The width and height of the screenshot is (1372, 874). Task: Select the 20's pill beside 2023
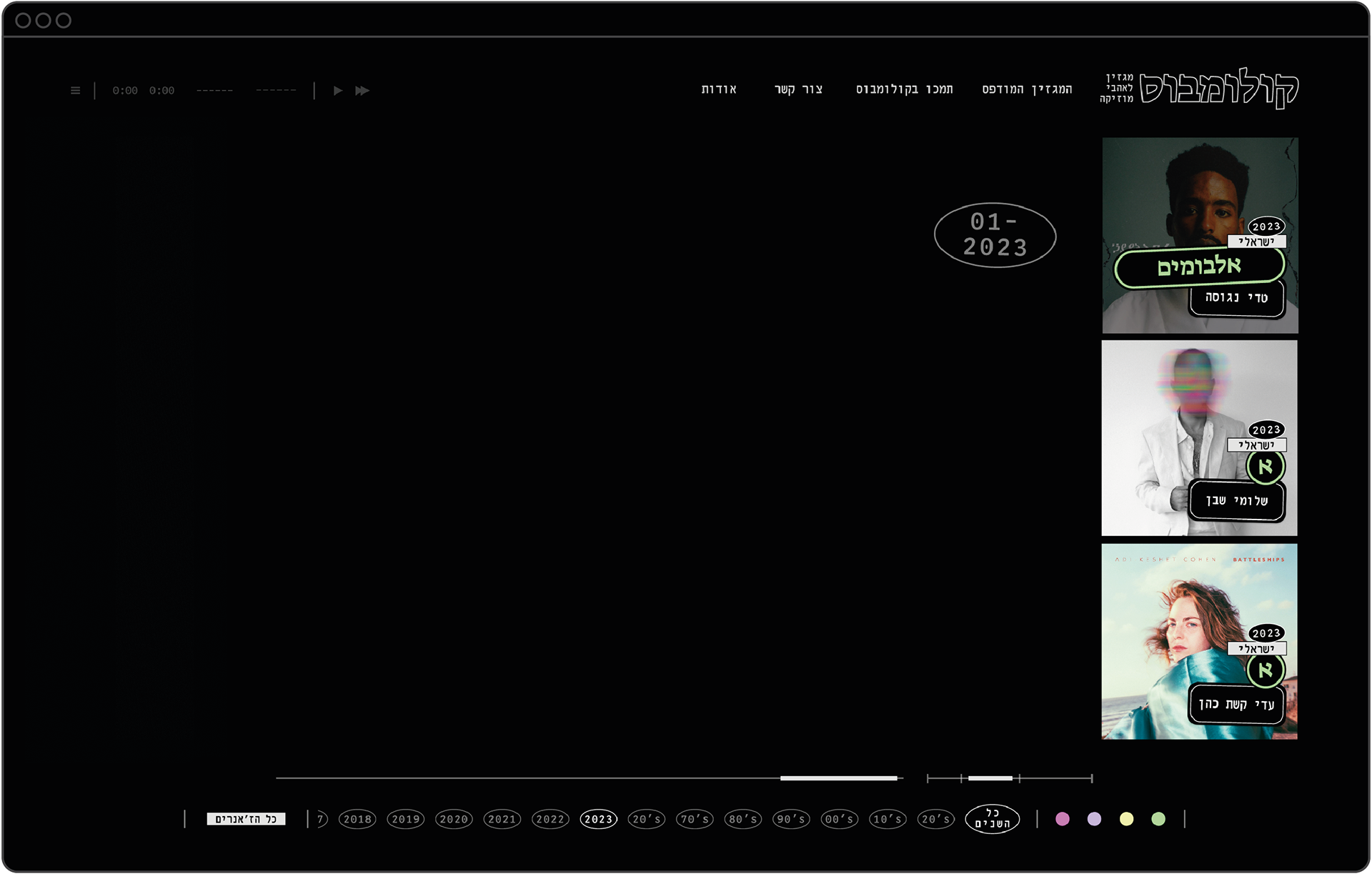pyautogui.click(x=647, y=819)
